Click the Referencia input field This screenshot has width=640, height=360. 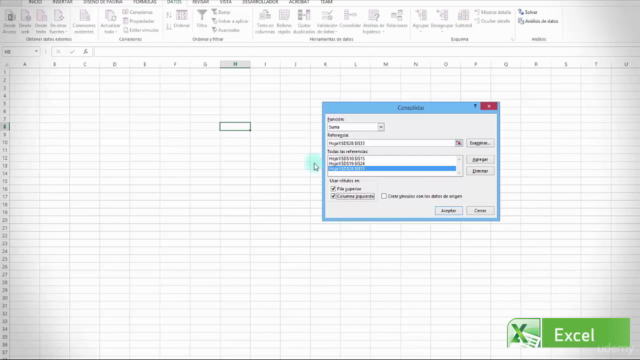391,143
